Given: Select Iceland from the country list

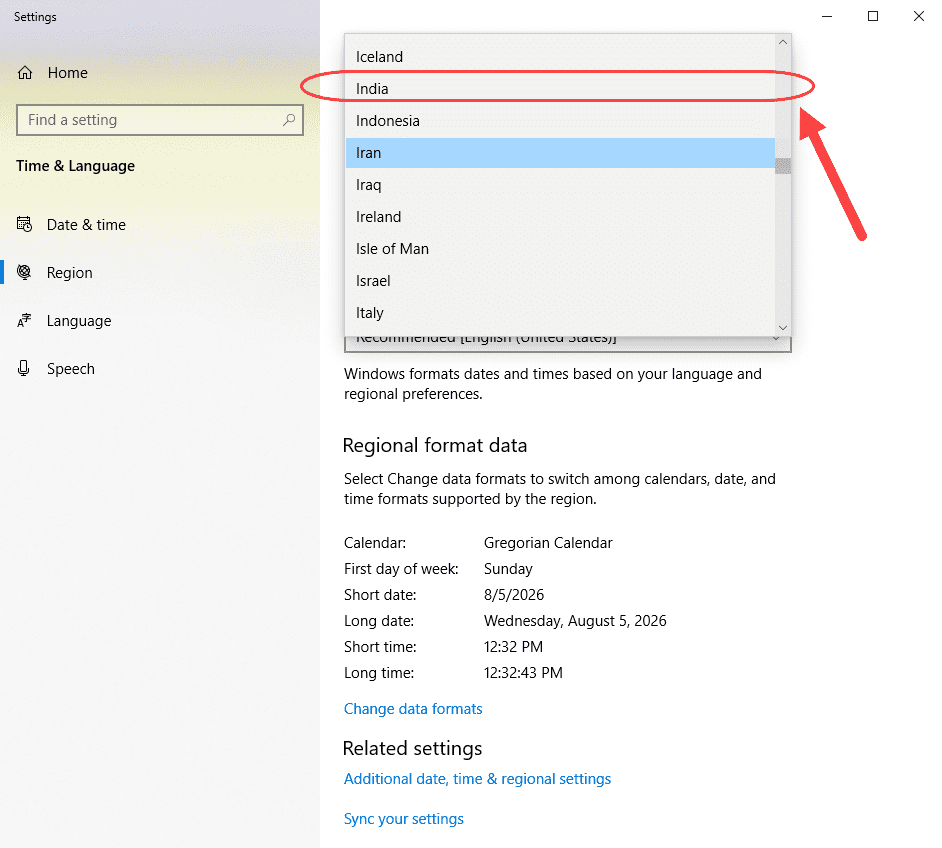Looking at the screenshot, I should (560, 57).
